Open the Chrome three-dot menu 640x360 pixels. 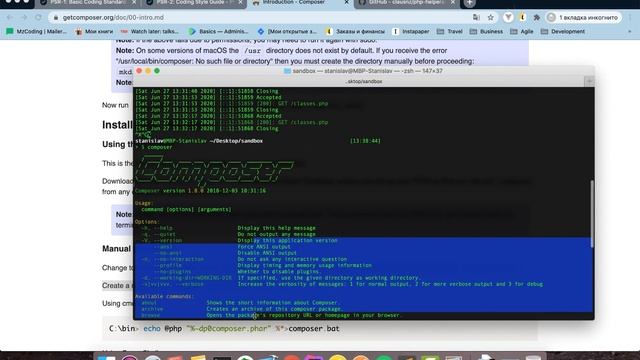click(x=631, y=18)
